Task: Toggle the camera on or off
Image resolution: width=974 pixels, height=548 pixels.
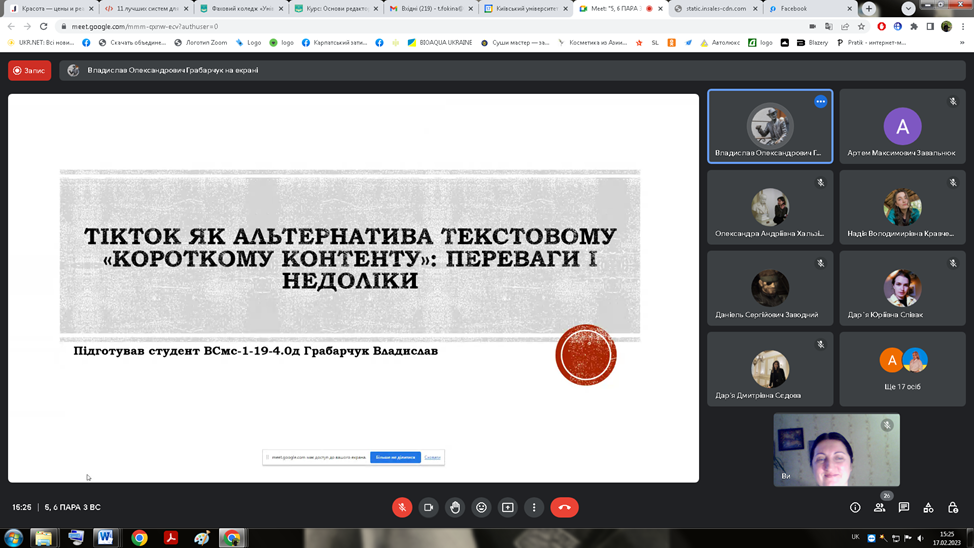Action: pos(428,507)
